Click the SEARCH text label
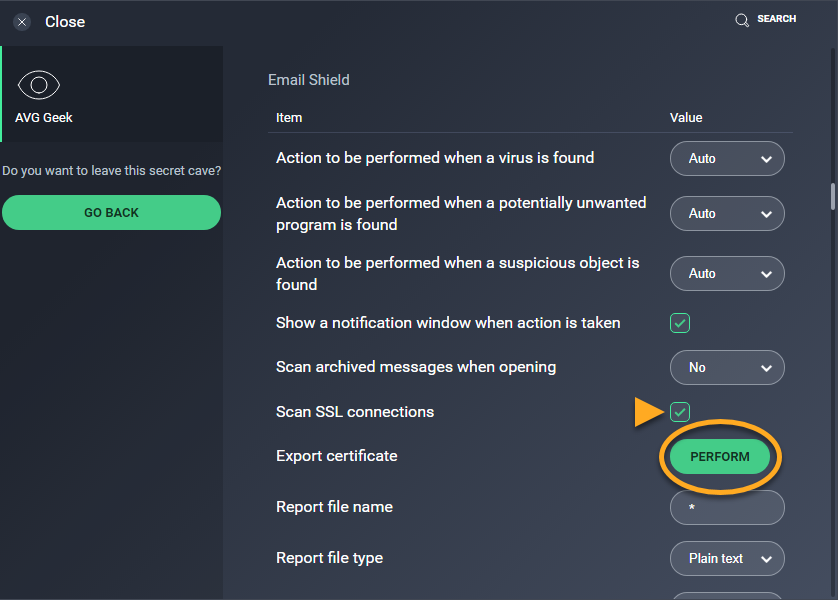This screenshot has width=838, height=600. tap(776, 19)
